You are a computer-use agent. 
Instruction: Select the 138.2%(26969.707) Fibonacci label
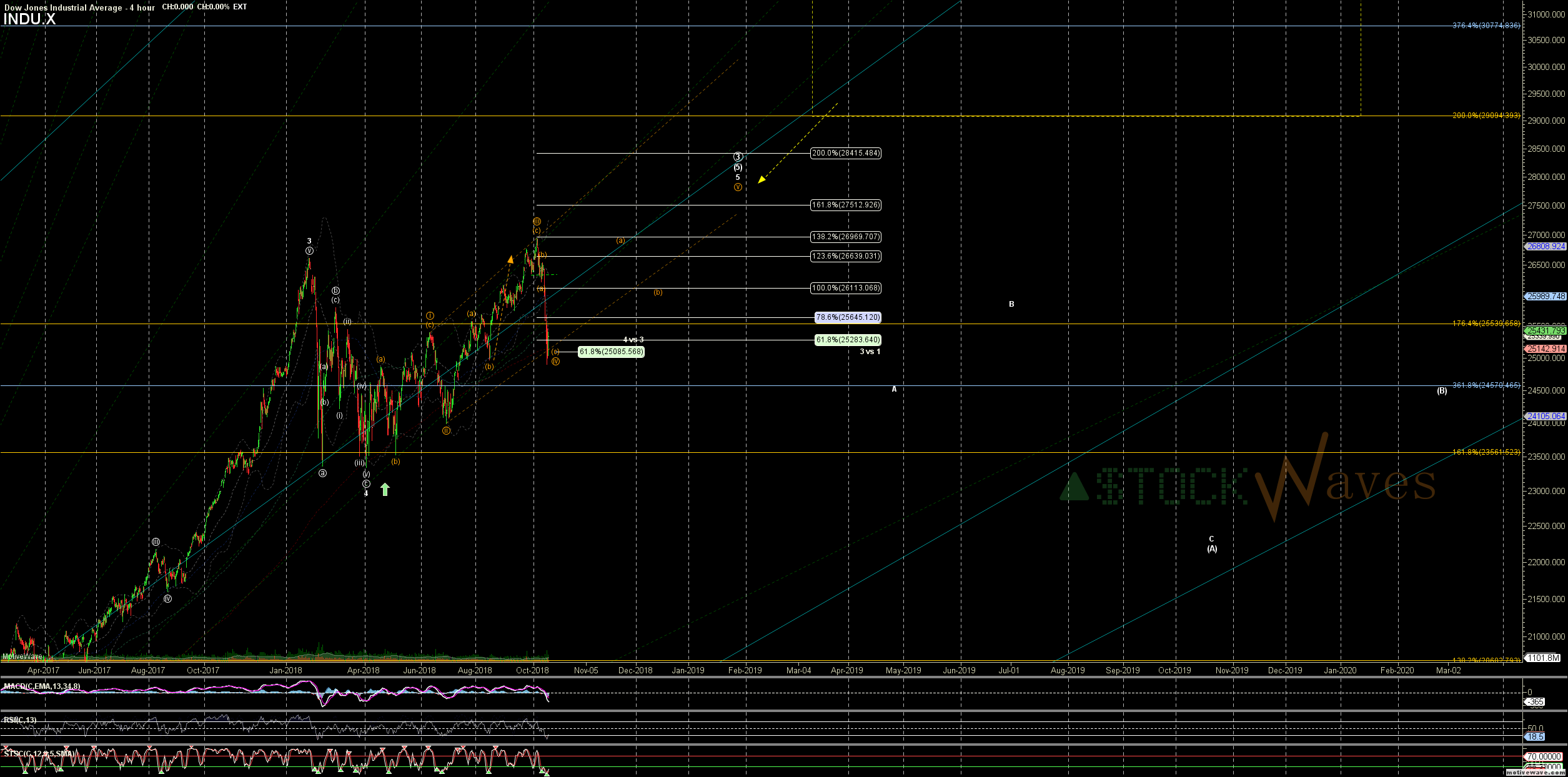click(846, 237)
